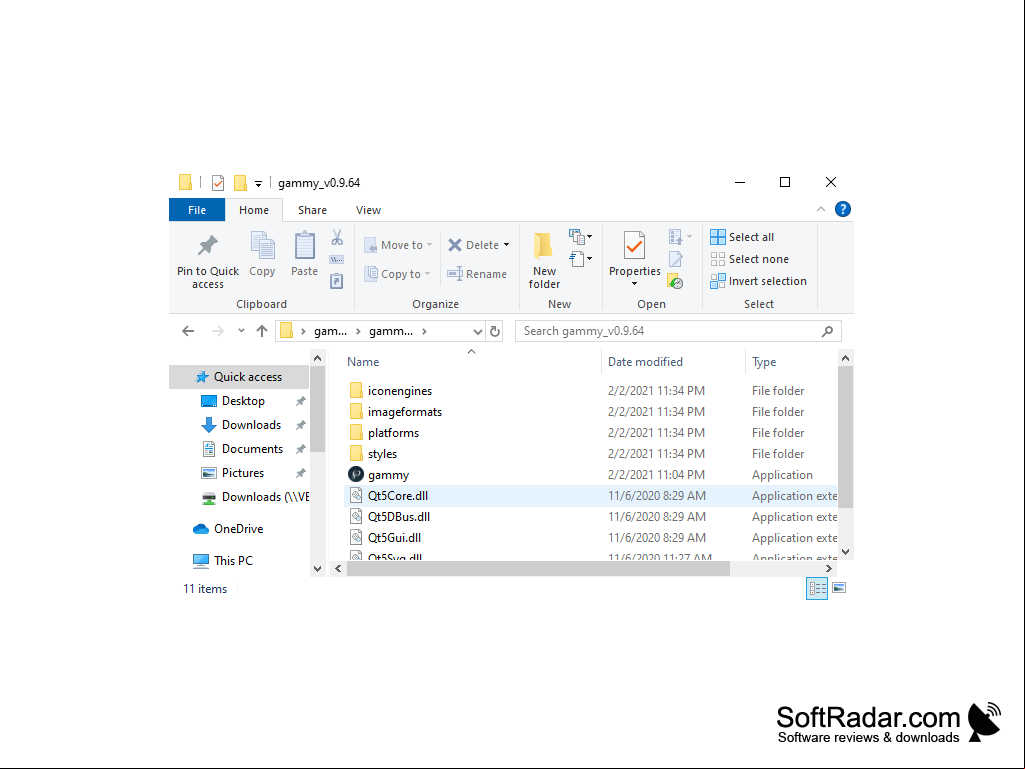Click Select all
1025x769 pixels.
(x=742, y=237)
